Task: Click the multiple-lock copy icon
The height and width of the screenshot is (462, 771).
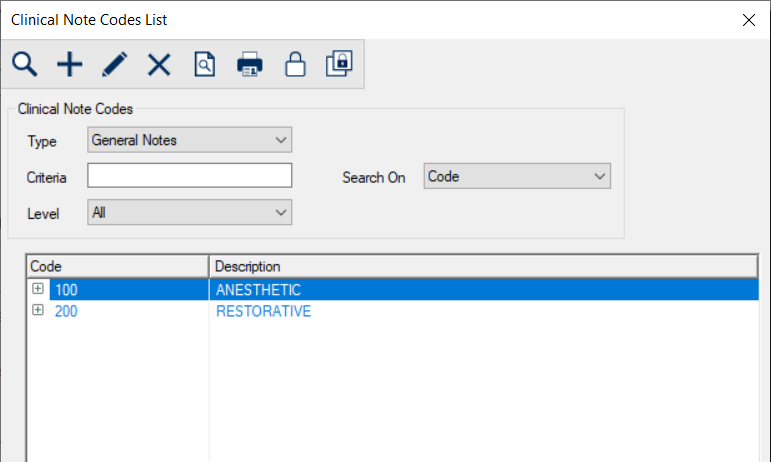Action: (339, 65)
